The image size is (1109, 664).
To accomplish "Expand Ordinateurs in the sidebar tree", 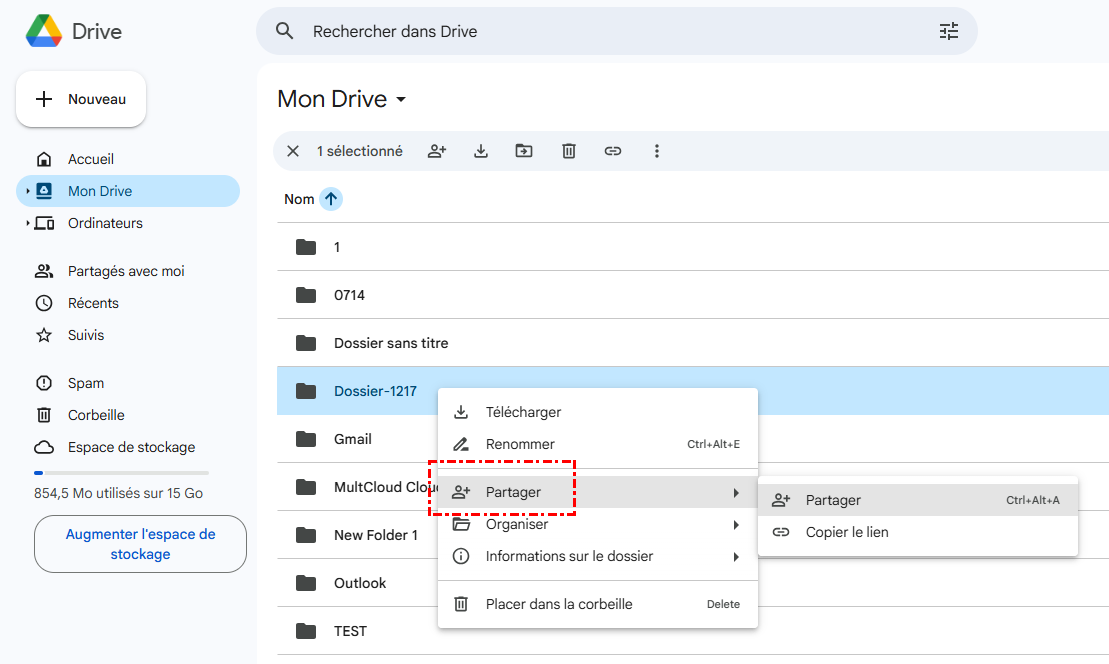I will click(x=27, y=223).
